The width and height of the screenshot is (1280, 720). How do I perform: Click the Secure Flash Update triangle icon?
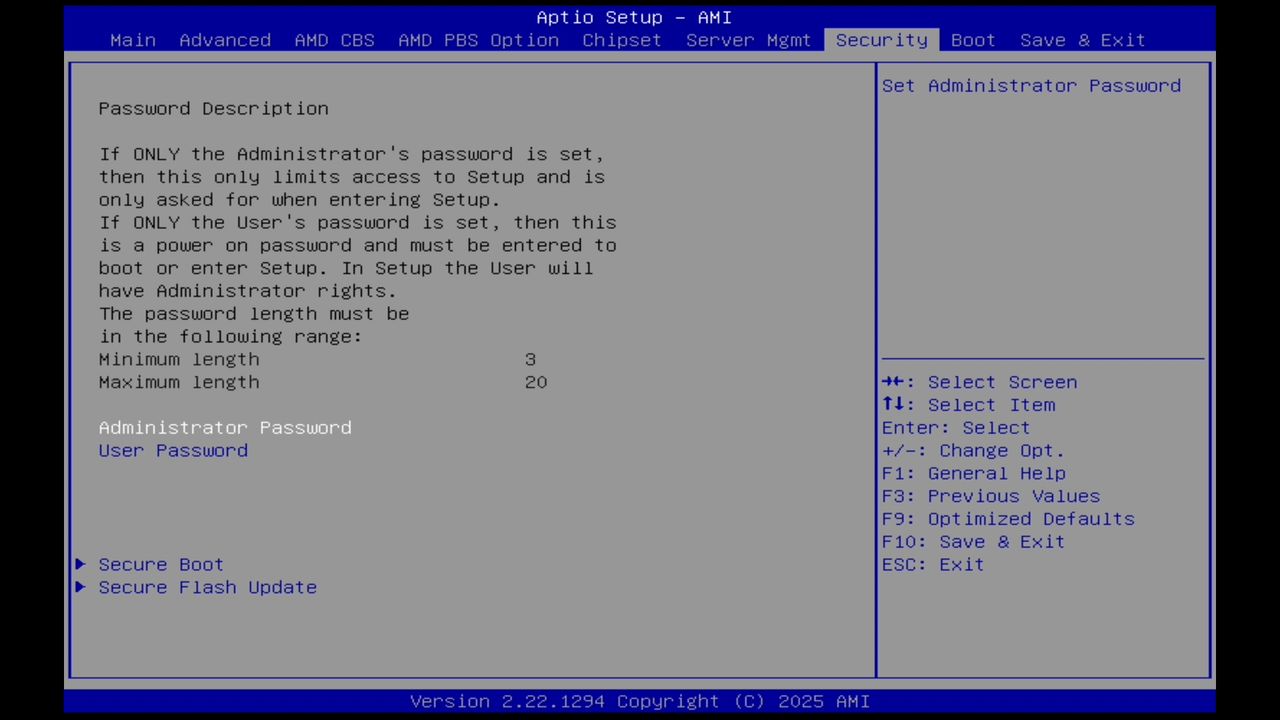[80, 587]
